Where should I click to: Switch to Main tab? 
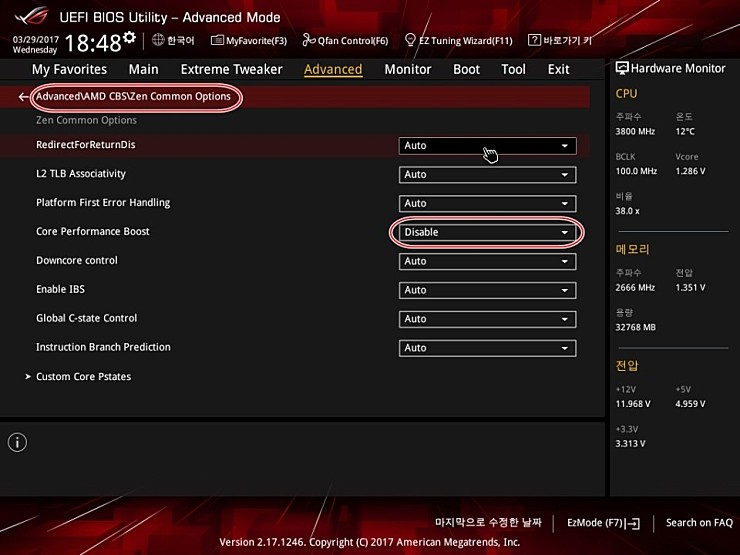pos(143,69)
